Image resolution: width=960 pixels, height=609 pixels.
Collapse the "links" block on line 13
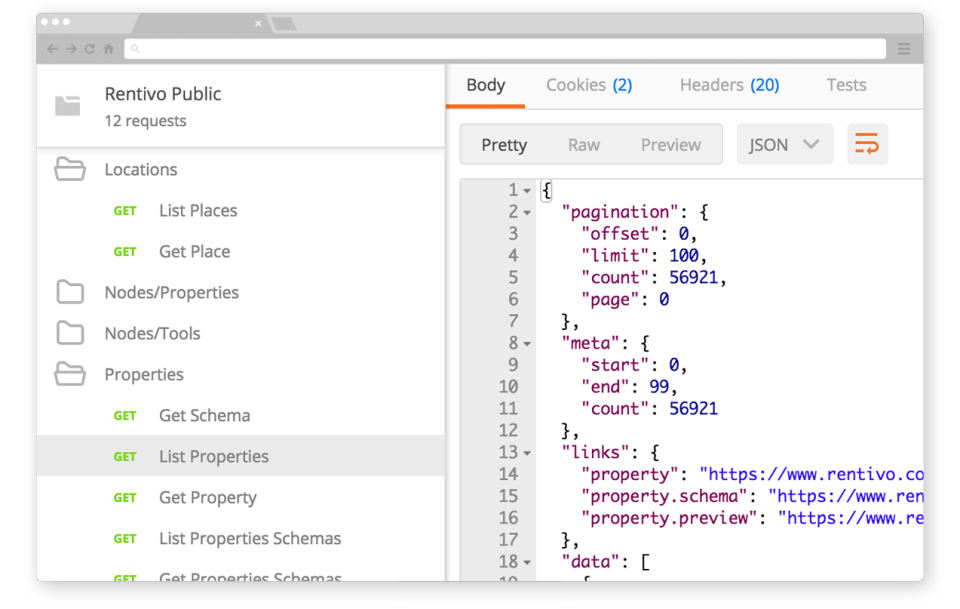coord(527,453)
